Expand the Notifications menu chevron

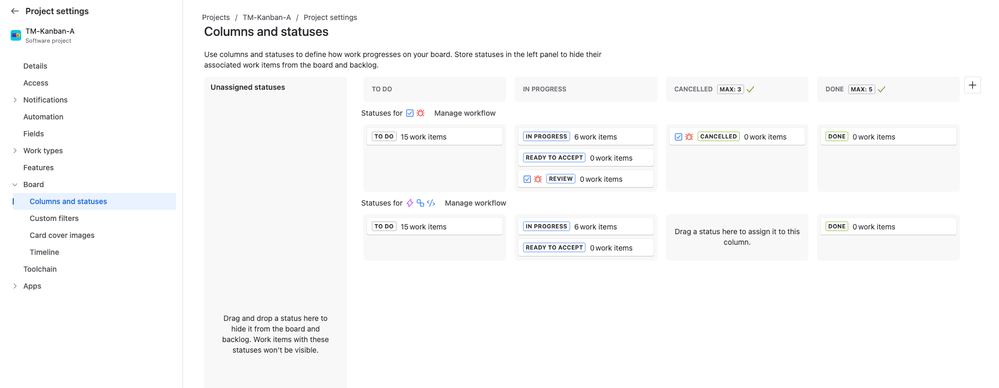click(15, 100)
